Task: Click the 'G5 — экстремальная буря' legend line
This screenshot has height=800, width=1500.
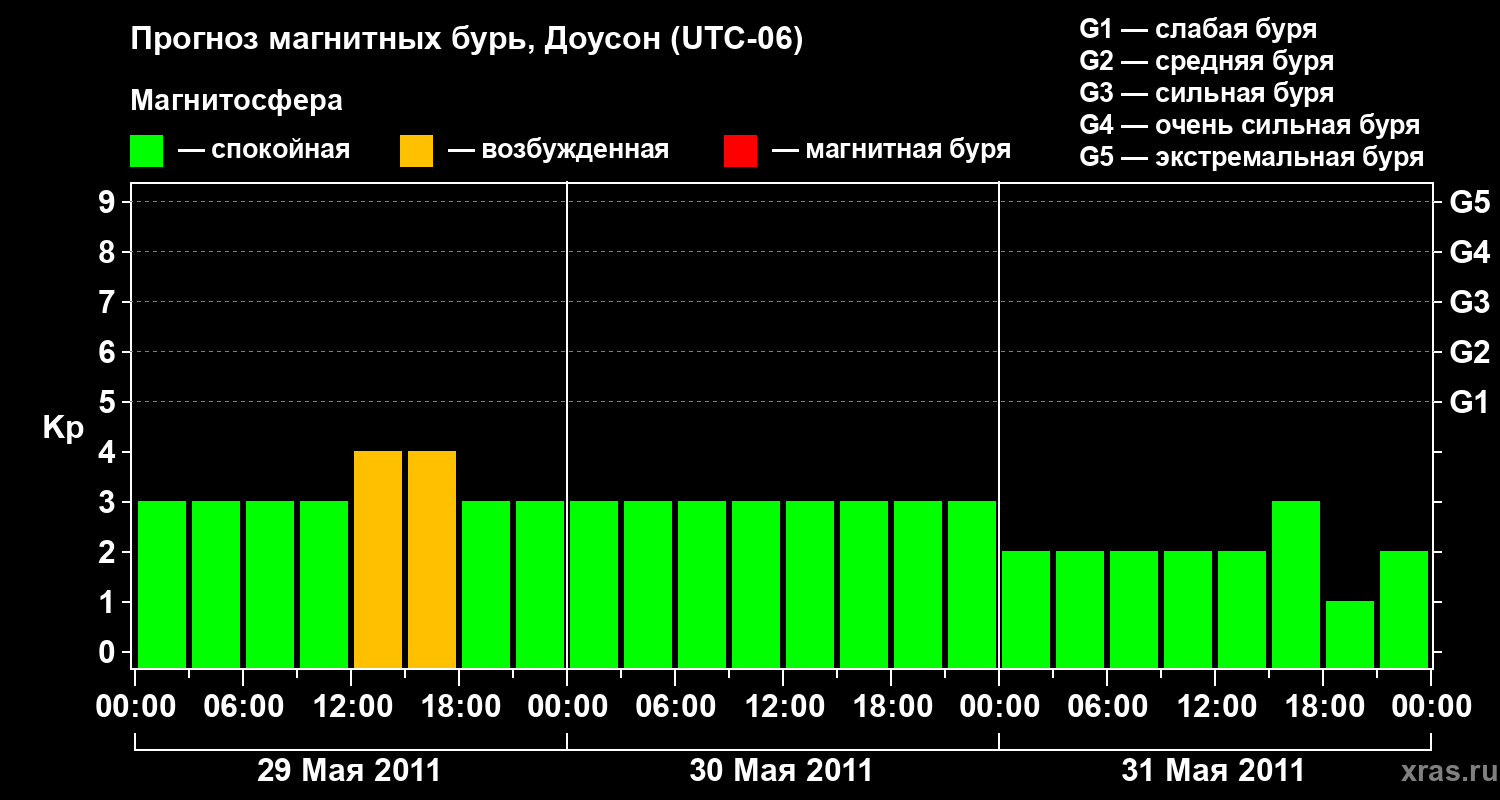Action: (1251, 157)
